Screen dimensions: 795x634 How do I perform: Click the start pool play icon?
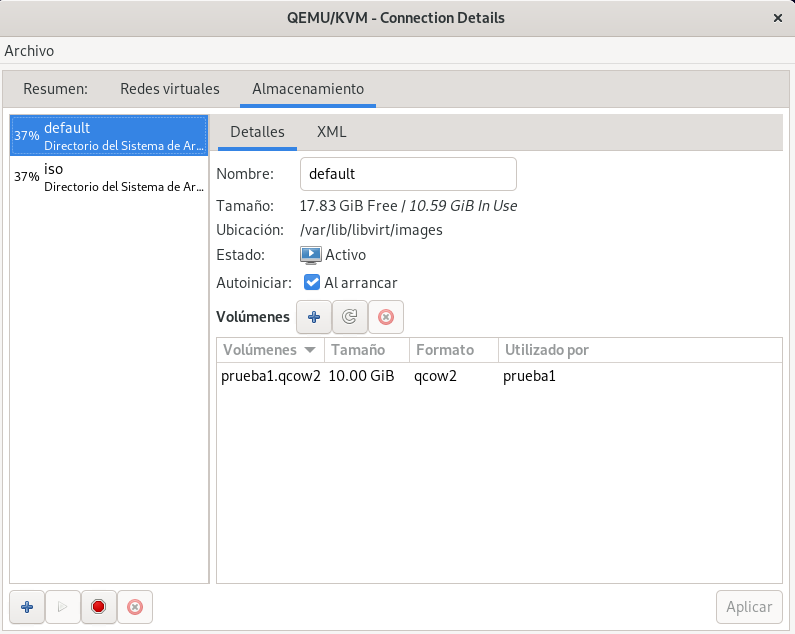tap(63, 607)
